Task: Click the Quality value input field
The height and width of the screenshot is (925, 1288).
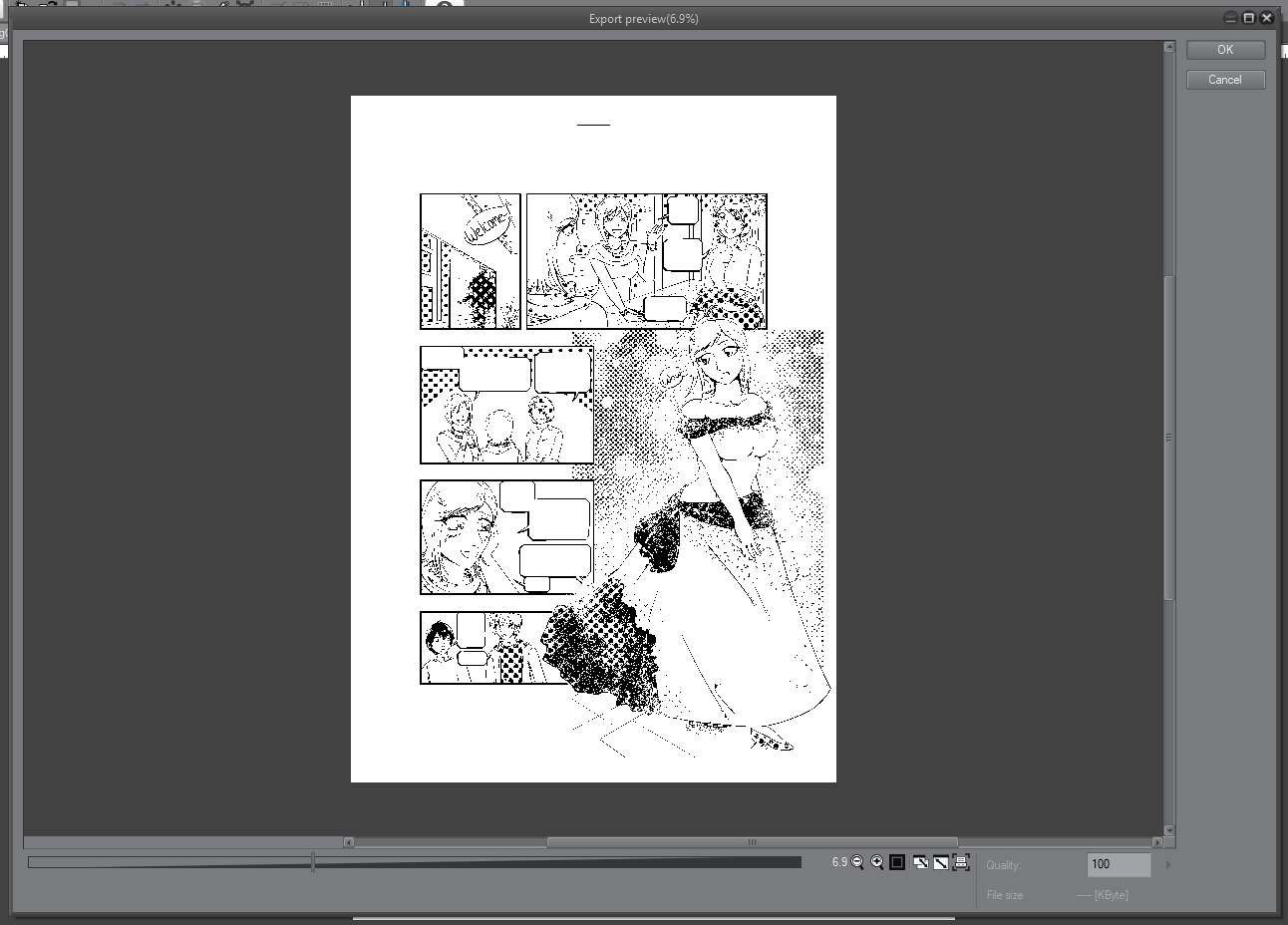Action: 1118,864
